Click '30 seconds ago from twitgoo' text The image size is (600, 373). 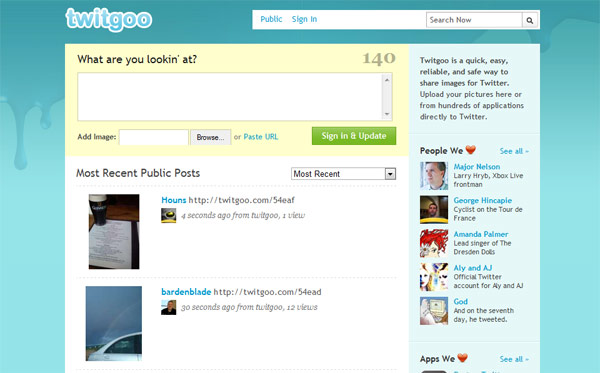coord(232,307)
